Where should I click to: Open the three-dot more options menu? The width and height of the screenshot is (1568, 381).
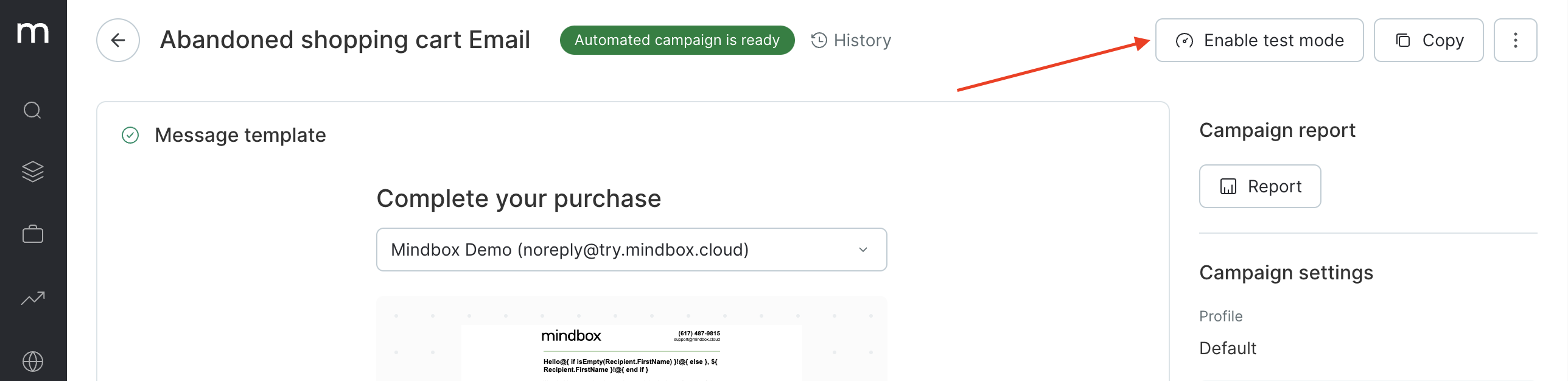click(1516, 40)
